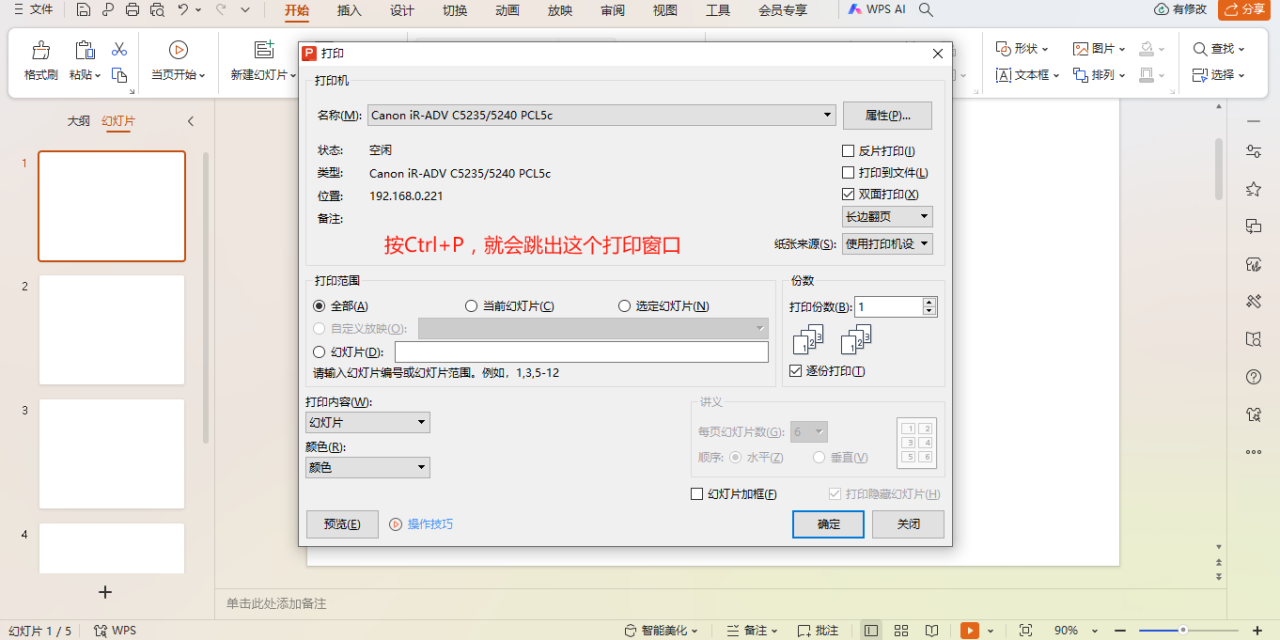This screenshot has width=1280, height=640.
Task: Switch to the 插入 ribbon tab
Action: point(351,11)
